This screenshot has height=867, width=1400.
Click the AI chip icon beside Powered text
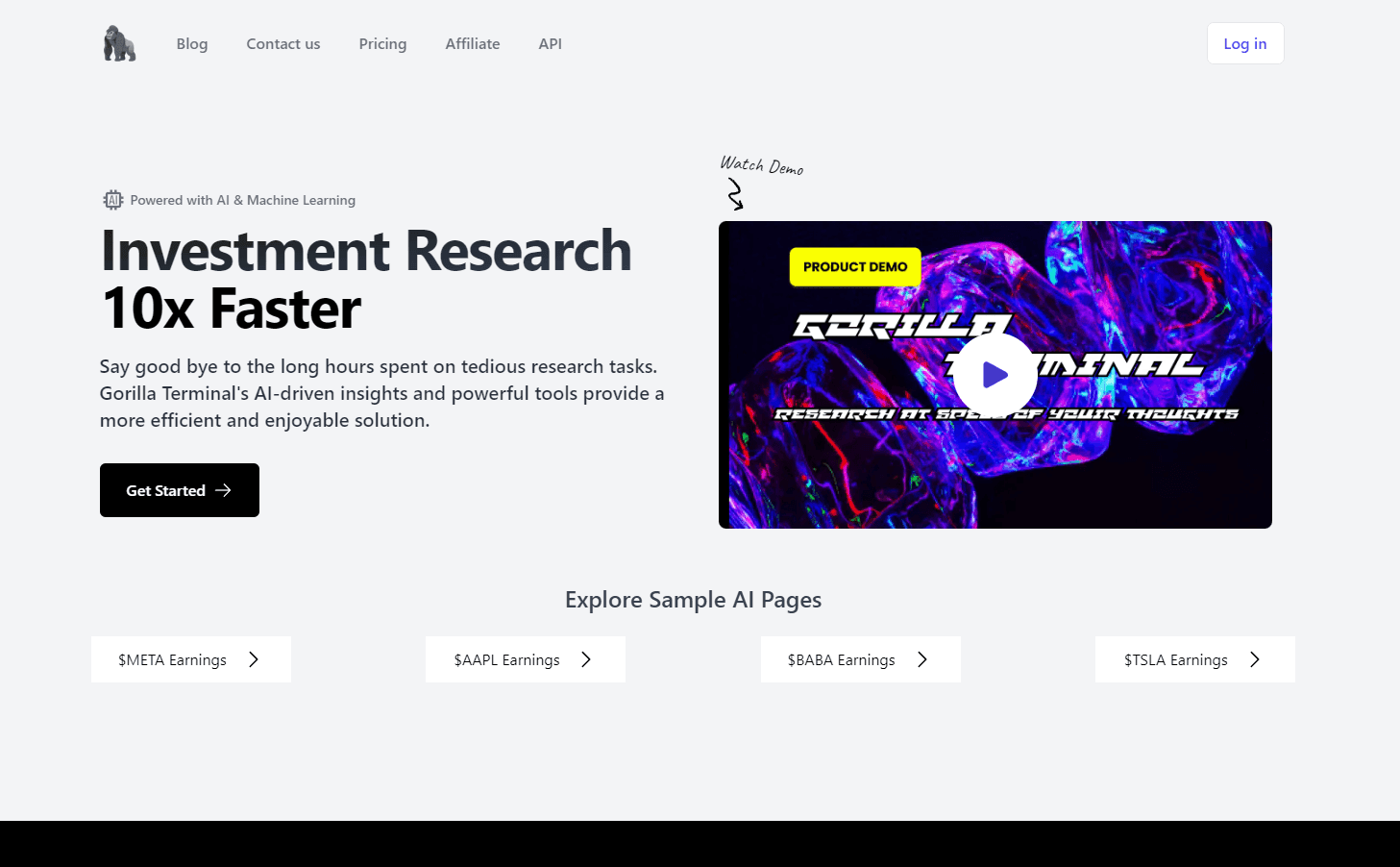point(113,200)
